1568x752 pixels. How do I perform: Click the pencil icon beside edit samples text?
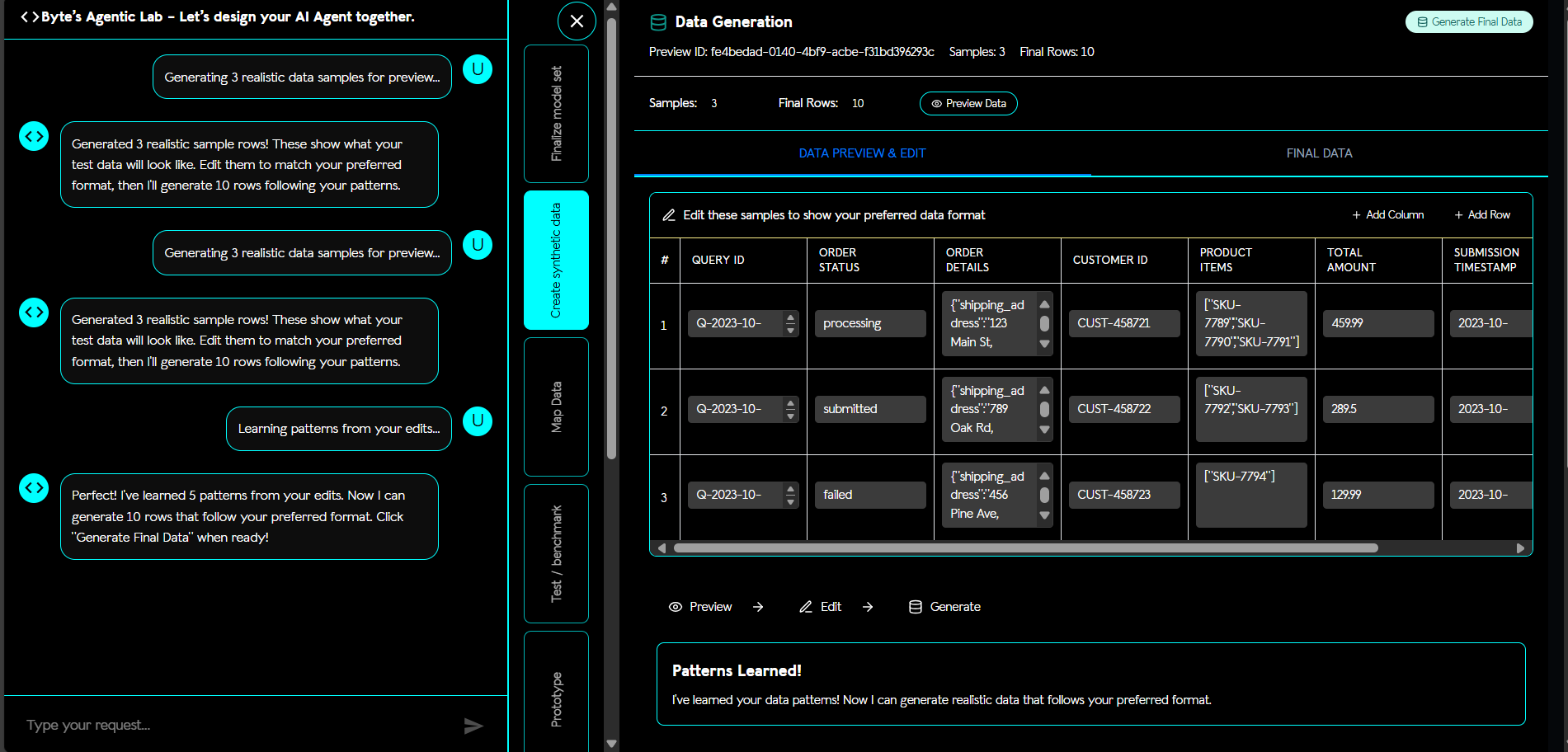point(669,215)
